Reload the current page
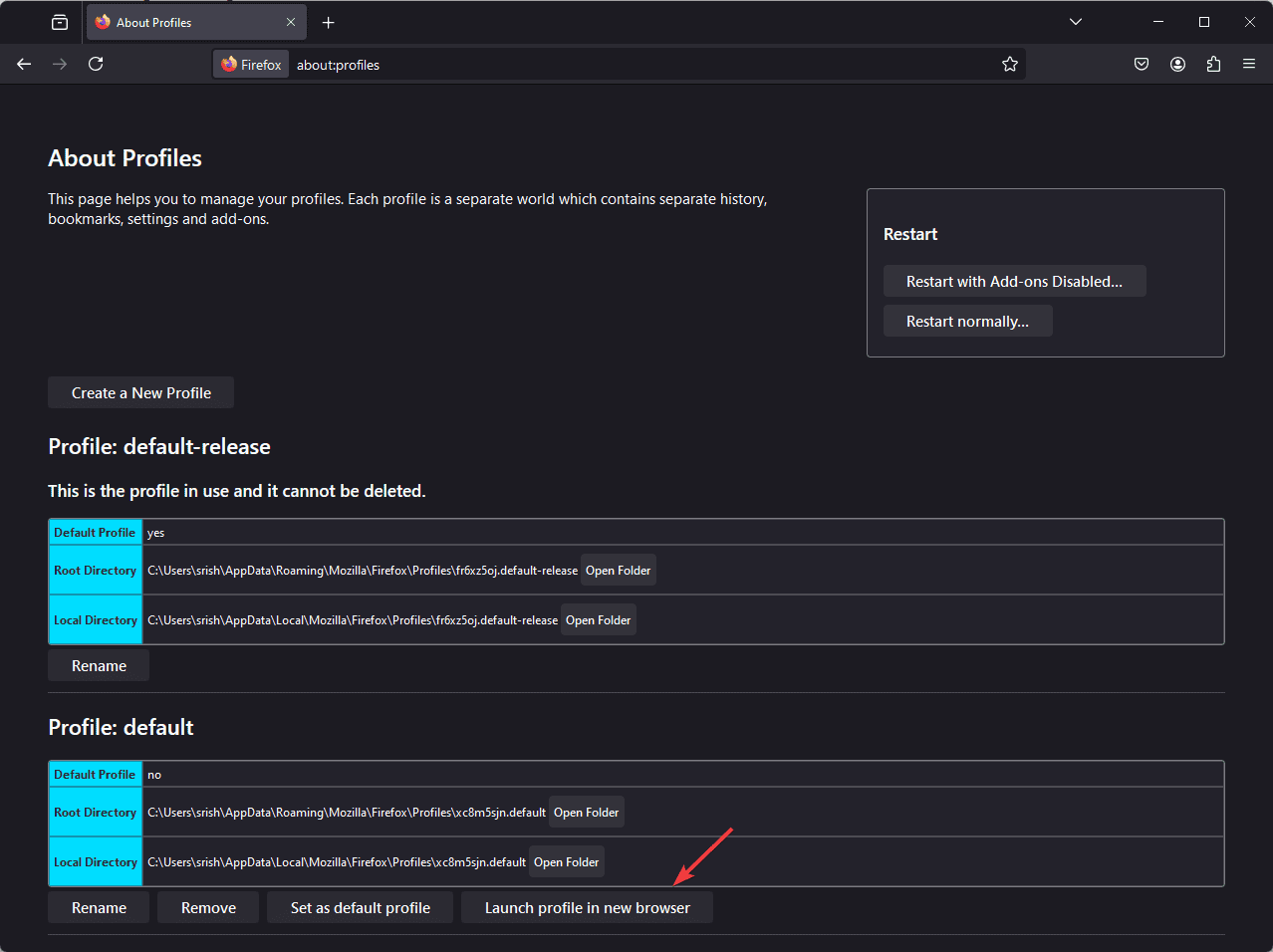This screenshot has height=952, width=1273. [x=96, y=65]
